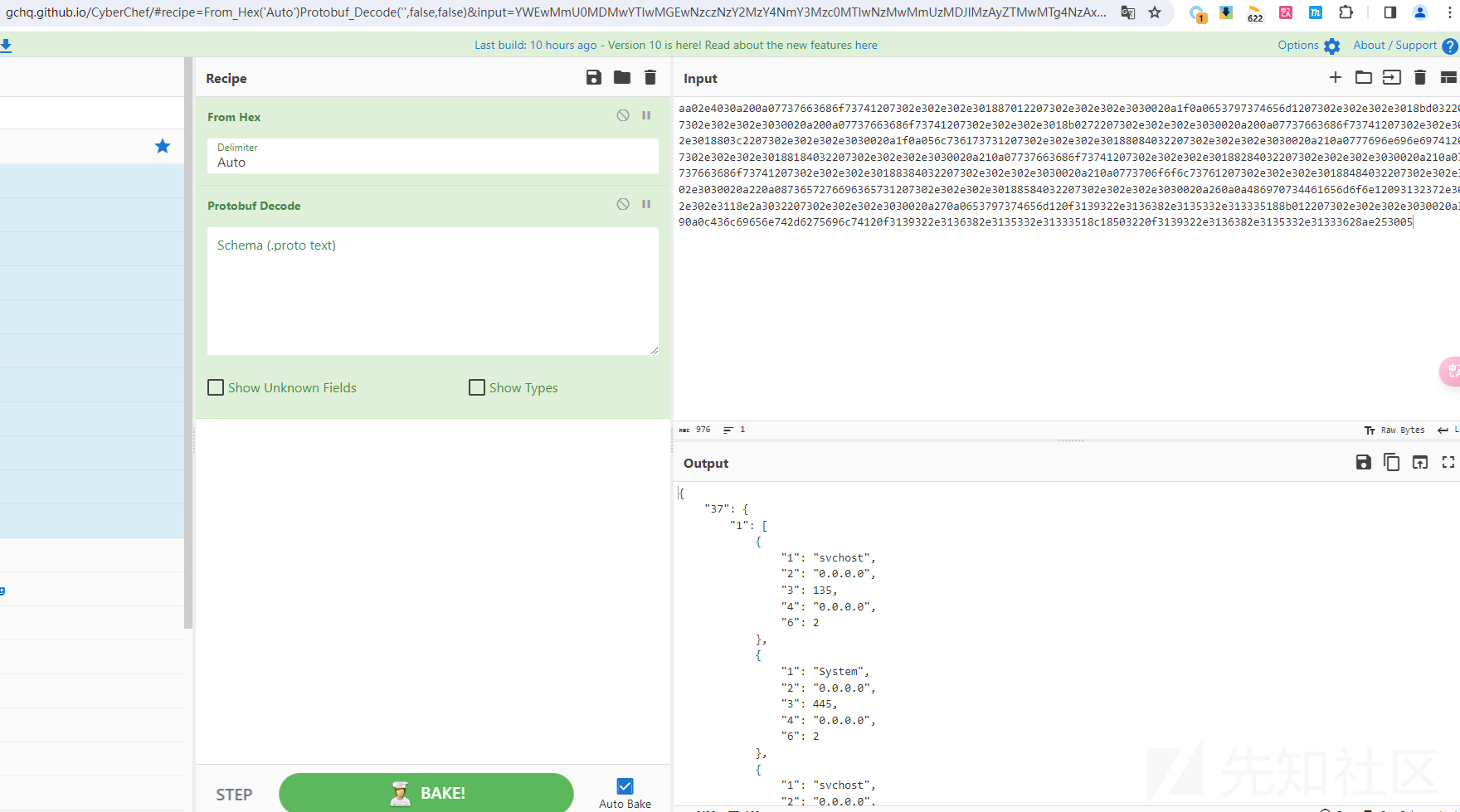1460x812 pixels.
Task: Click the pink extension icon in toolbar
Action: [1286, 12]
